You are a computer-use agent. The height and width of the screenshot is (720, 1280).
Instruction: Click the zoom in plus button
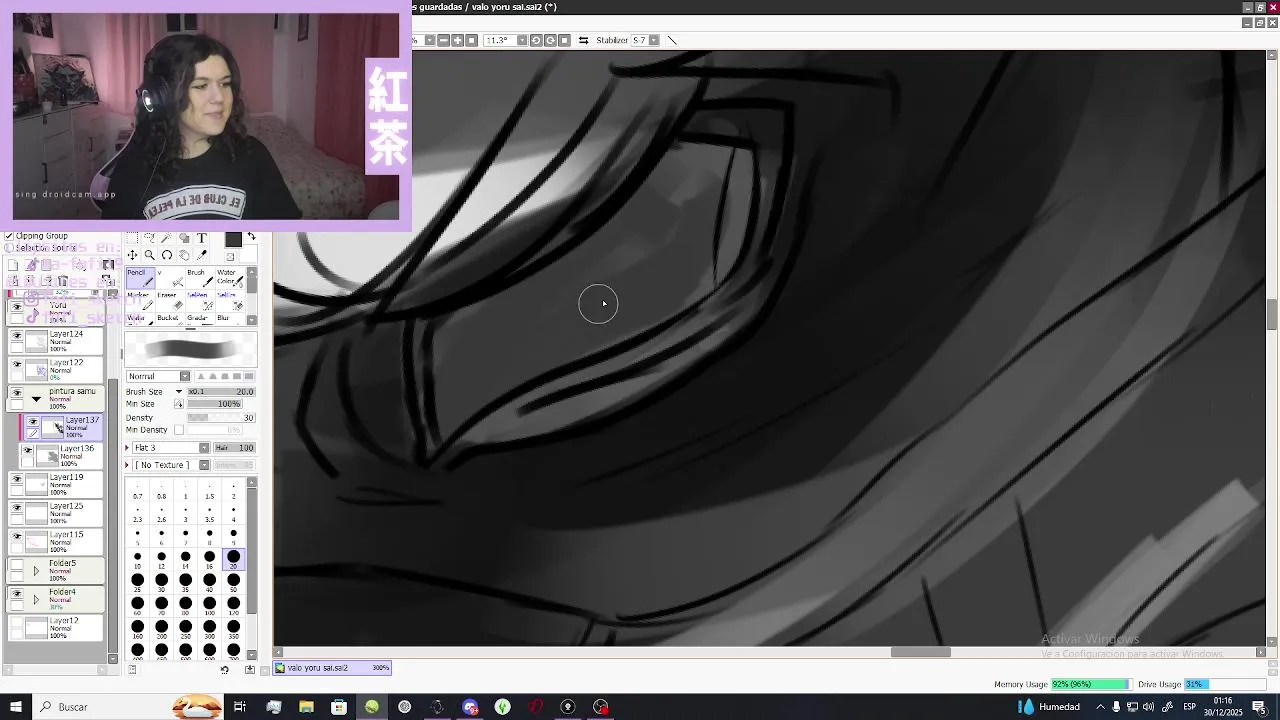tap(457, 40)
